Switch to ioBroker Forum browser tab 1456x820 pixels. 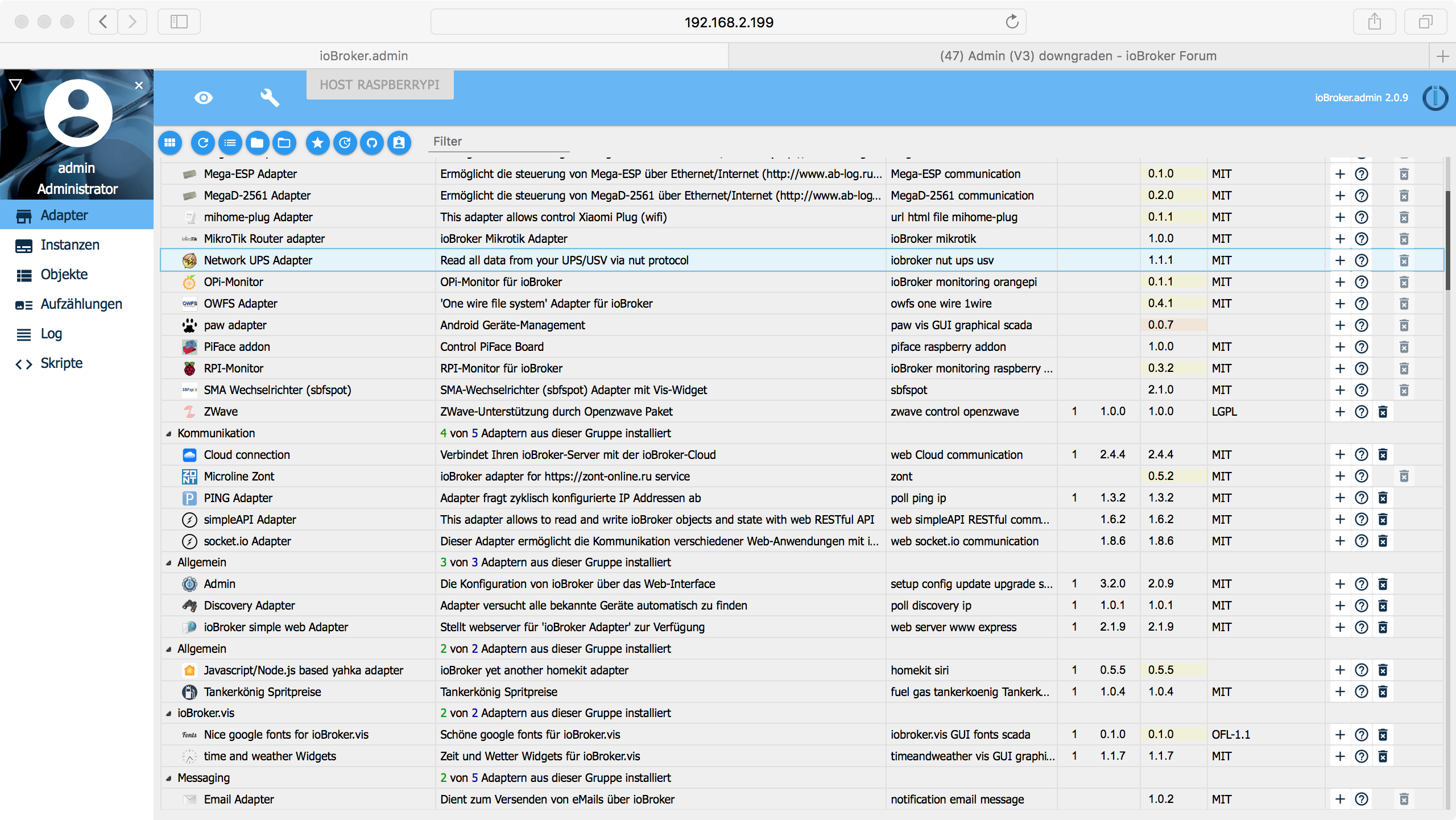(1078, 56)
